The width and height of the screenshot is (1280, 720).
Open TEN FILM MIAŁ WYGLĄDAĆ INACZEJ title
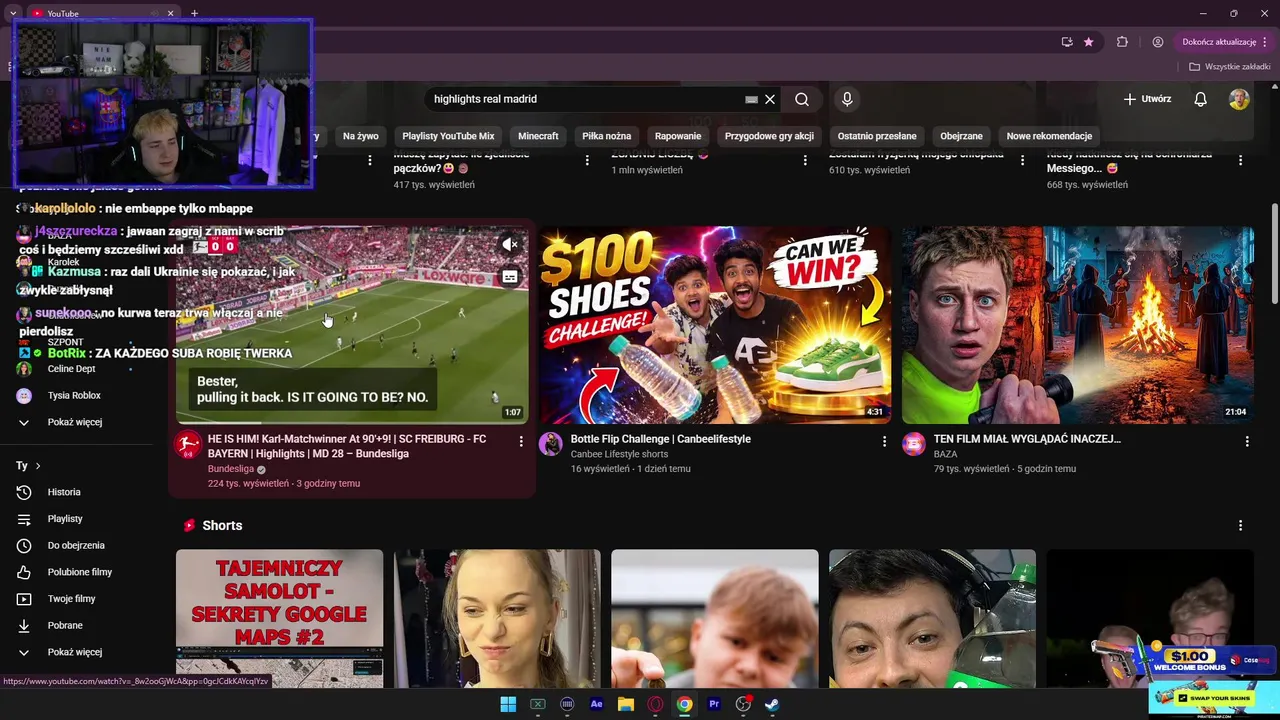pos(1027,439)
